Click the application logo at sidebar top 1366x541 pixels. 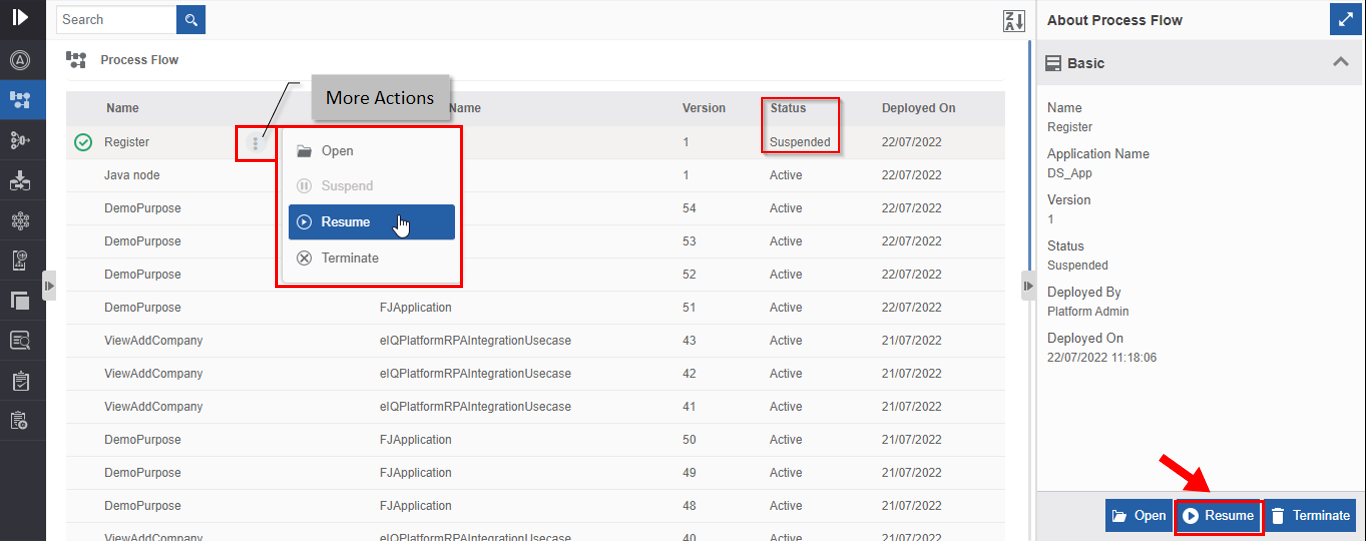tap(20, 17)
